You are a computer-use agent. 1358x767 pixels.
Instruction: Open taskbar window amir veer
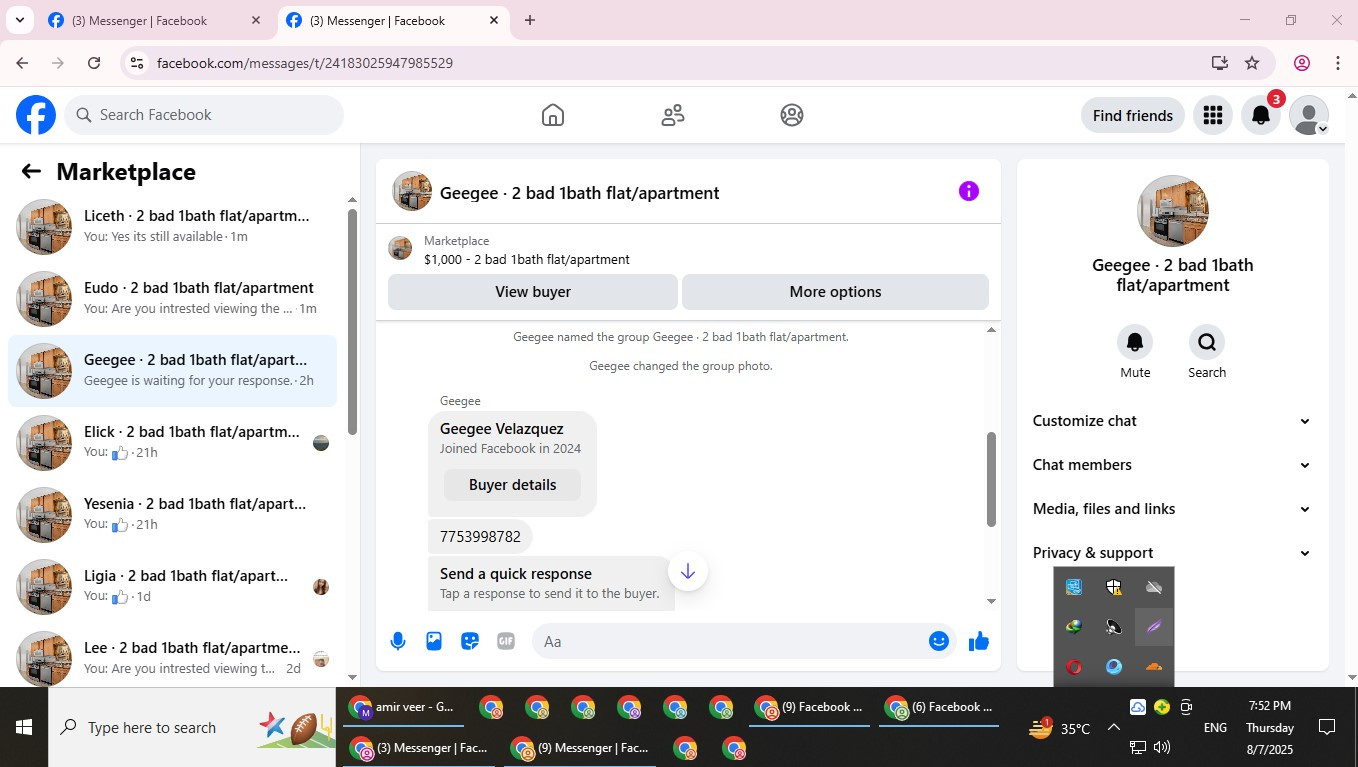click(403, 707)
